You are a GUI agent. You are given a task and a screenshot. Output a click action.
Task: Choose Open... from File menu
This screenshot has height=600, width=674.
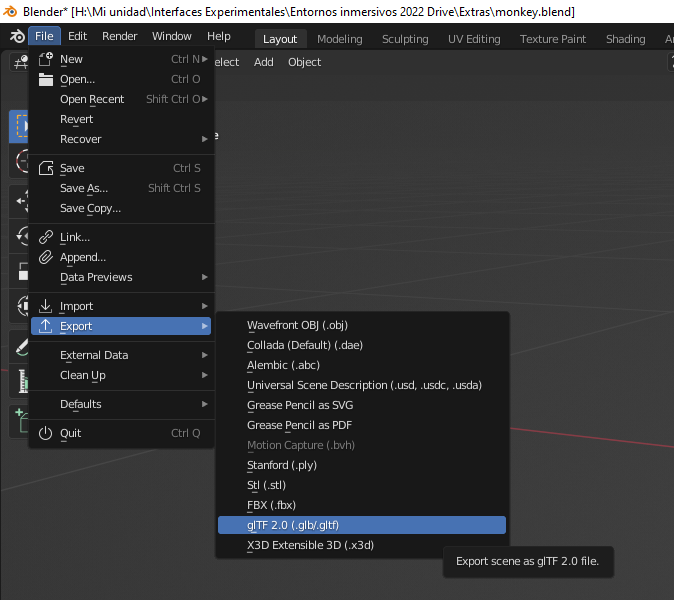[122, 79]
